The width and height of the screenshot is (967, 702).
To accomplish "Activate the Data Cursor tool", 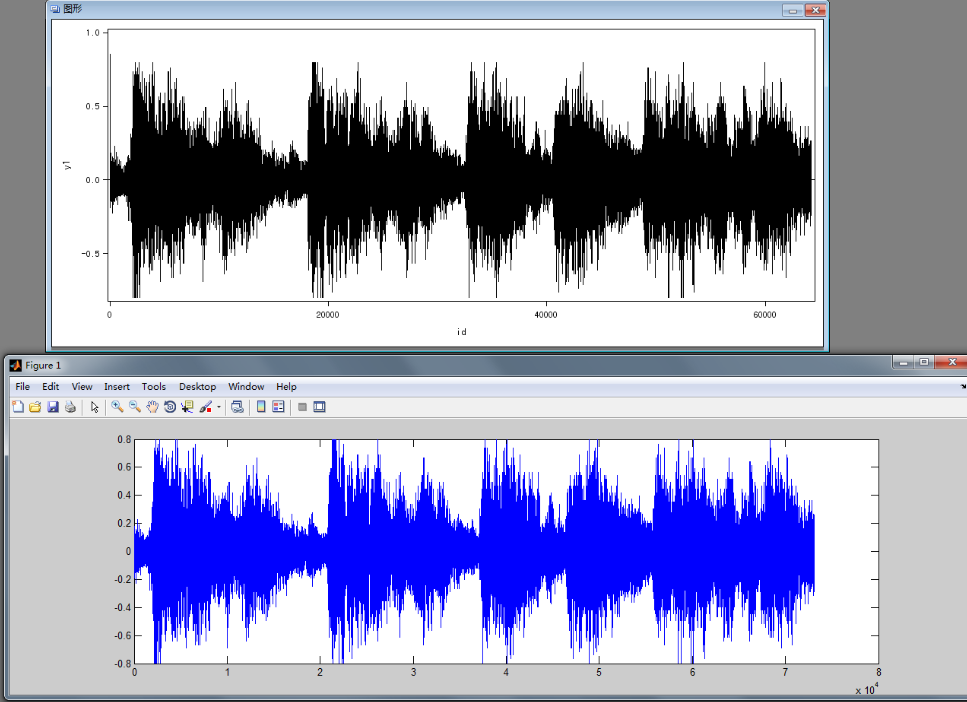I will click(187, 407).
